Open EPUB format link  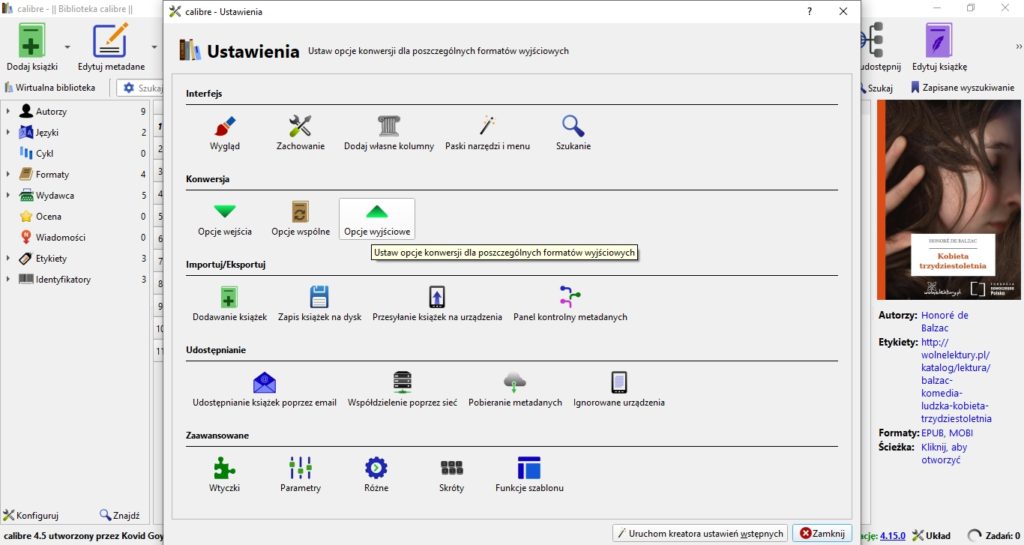click(933, 433)
